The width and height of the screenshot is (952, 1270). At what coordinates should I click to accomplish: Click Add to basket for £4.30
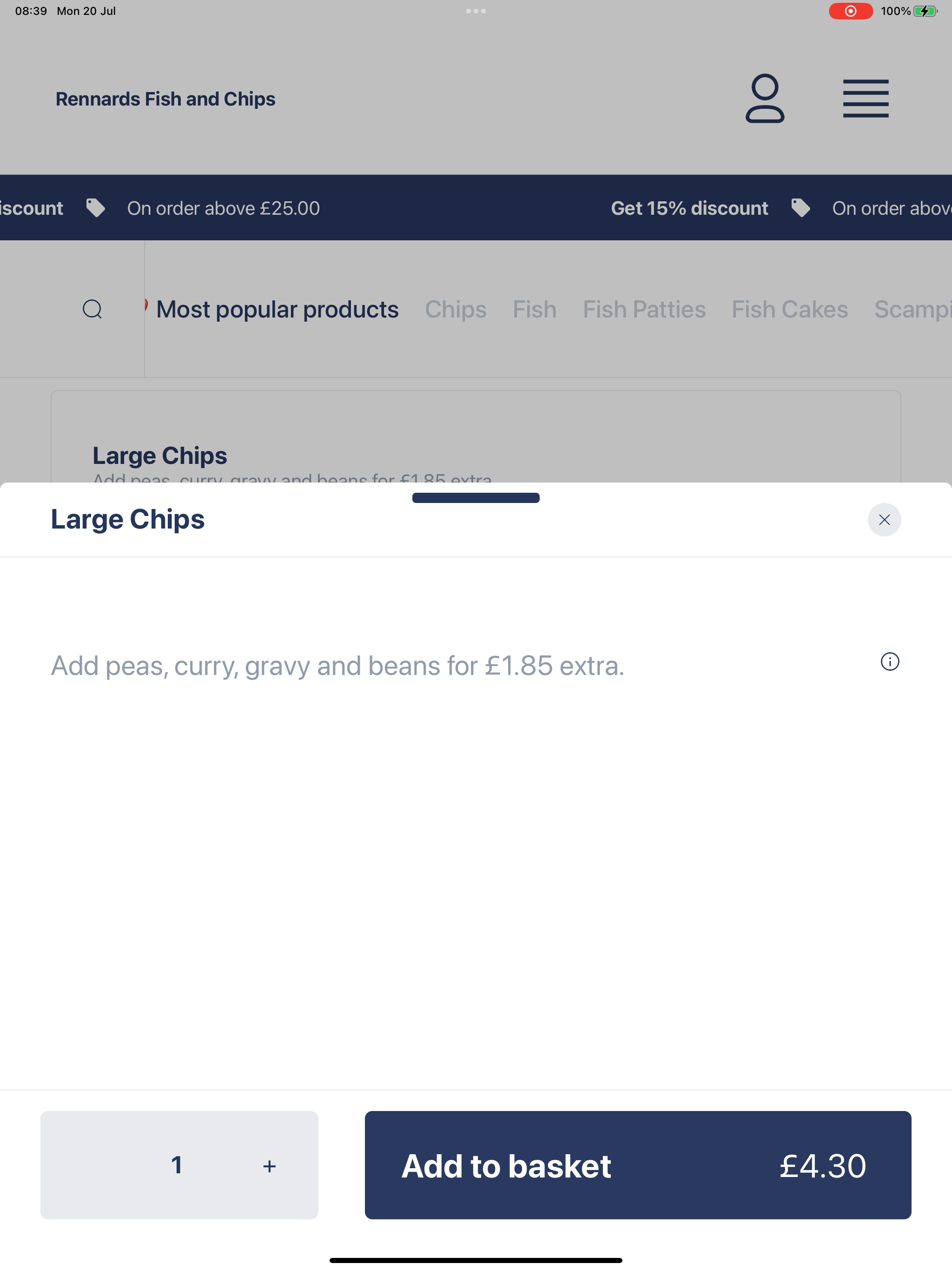637,1164
